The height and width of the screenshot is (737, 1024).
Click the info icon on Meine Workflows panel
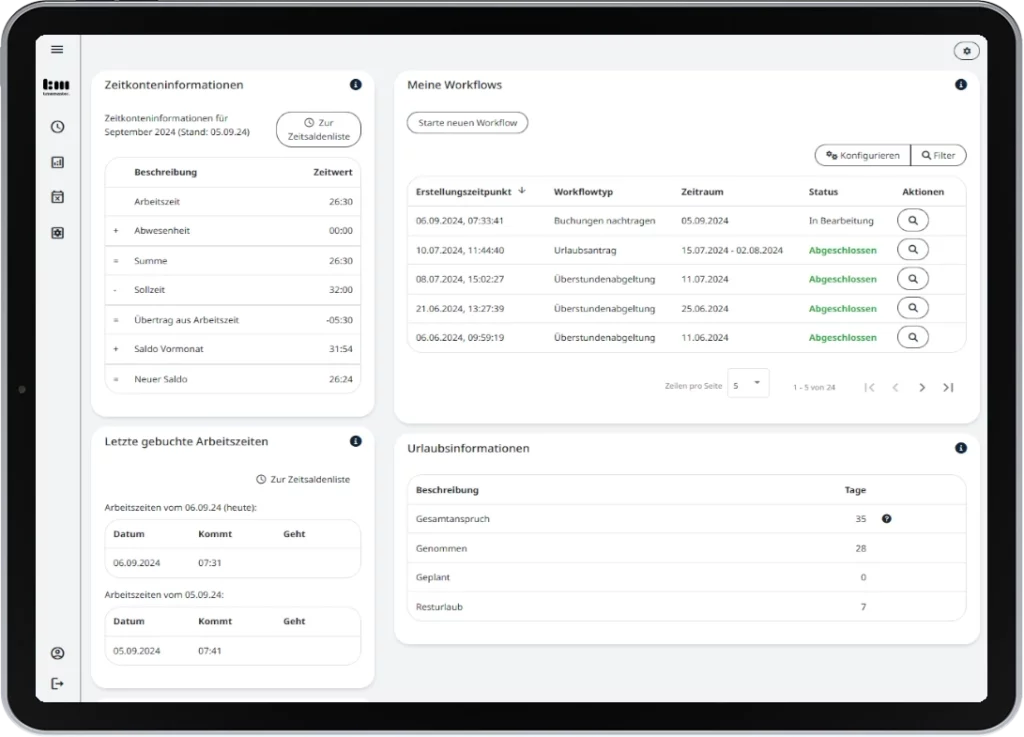961,85
